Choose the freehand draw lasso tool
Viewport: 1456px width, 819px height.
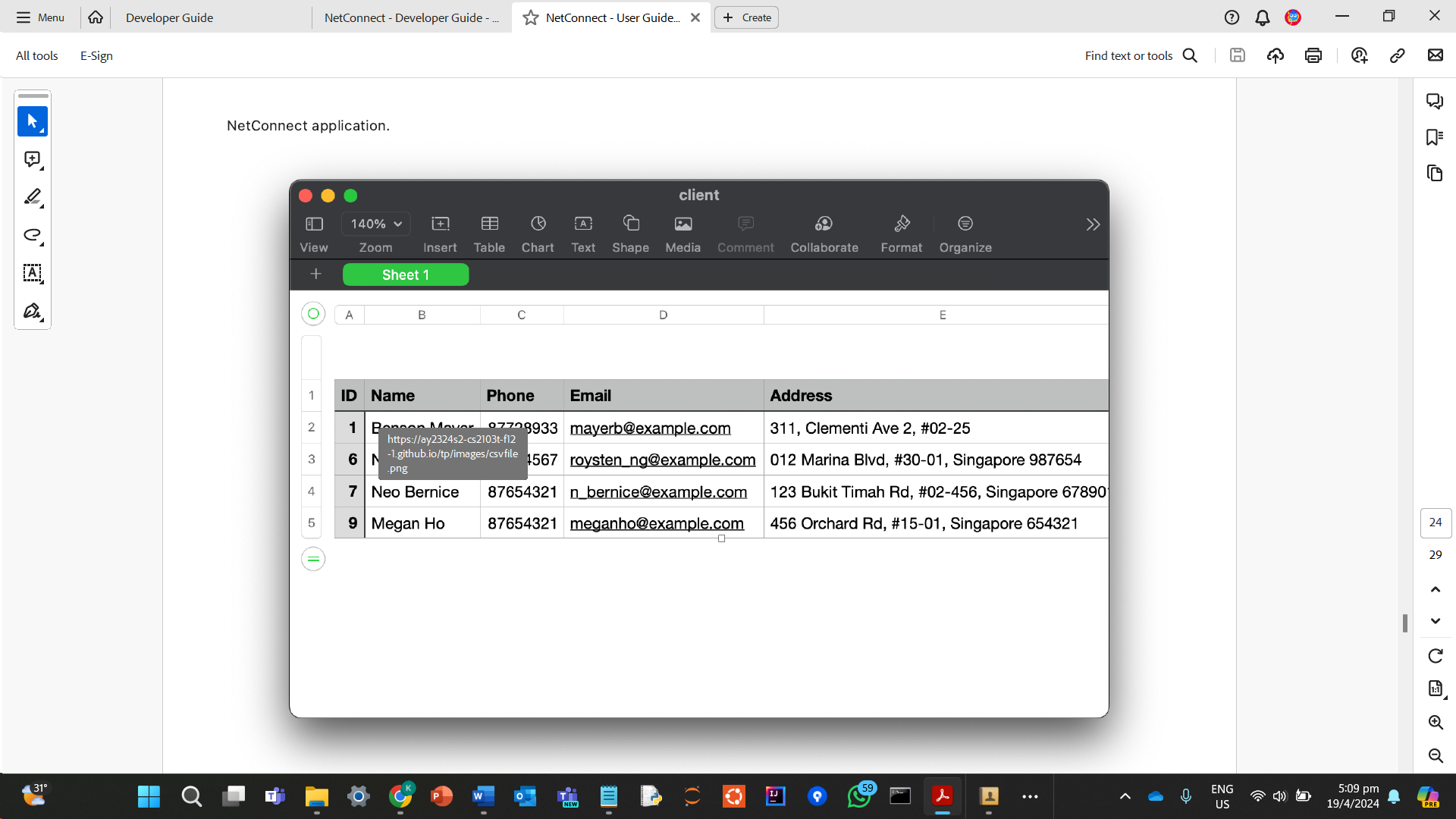pyautogui.click(x=32, y=235)
